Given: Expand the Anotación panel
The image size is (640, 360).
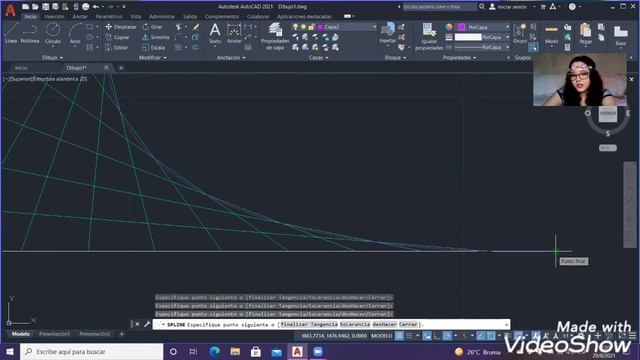Looking at the screenshot, I should click(x=231, y=58).
